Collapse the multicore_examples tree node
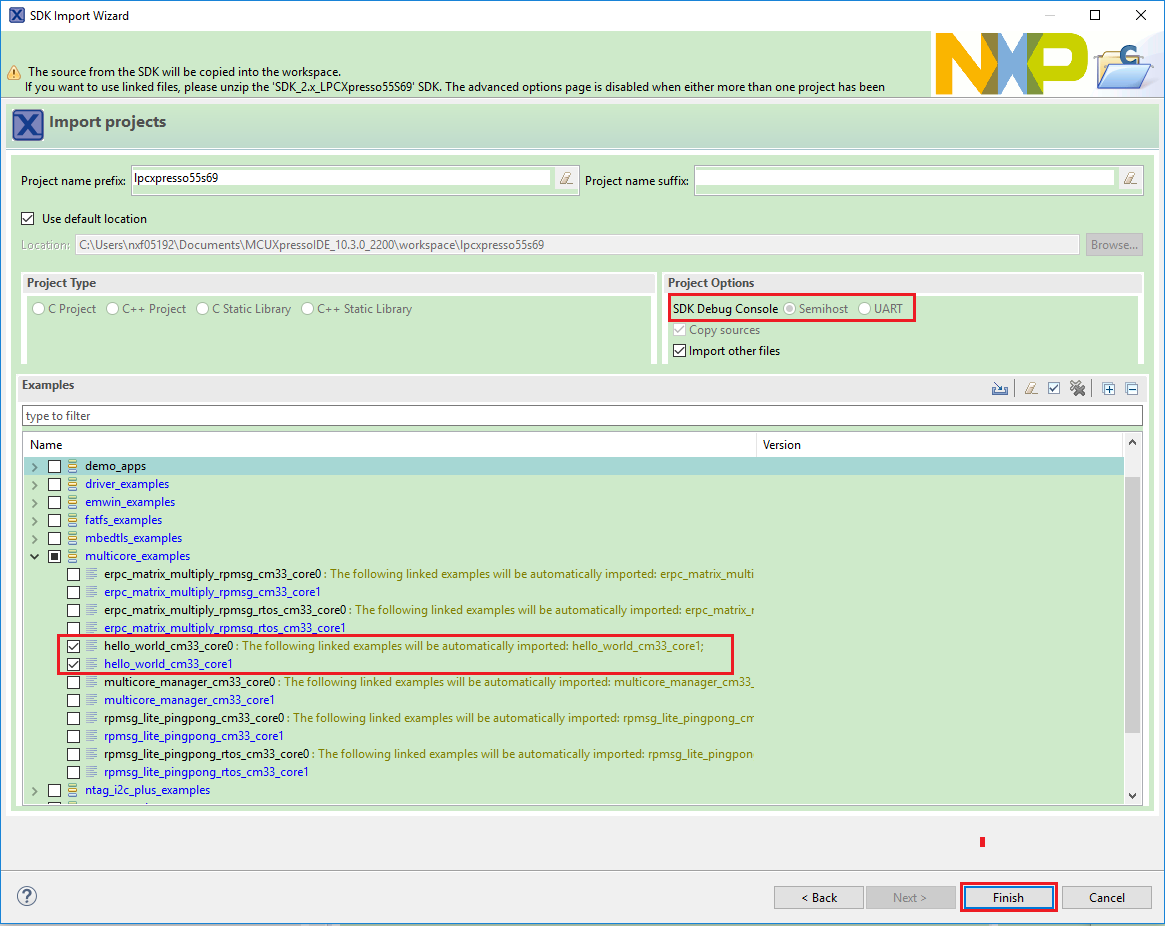1165x926 pixels. click(36, 556)
